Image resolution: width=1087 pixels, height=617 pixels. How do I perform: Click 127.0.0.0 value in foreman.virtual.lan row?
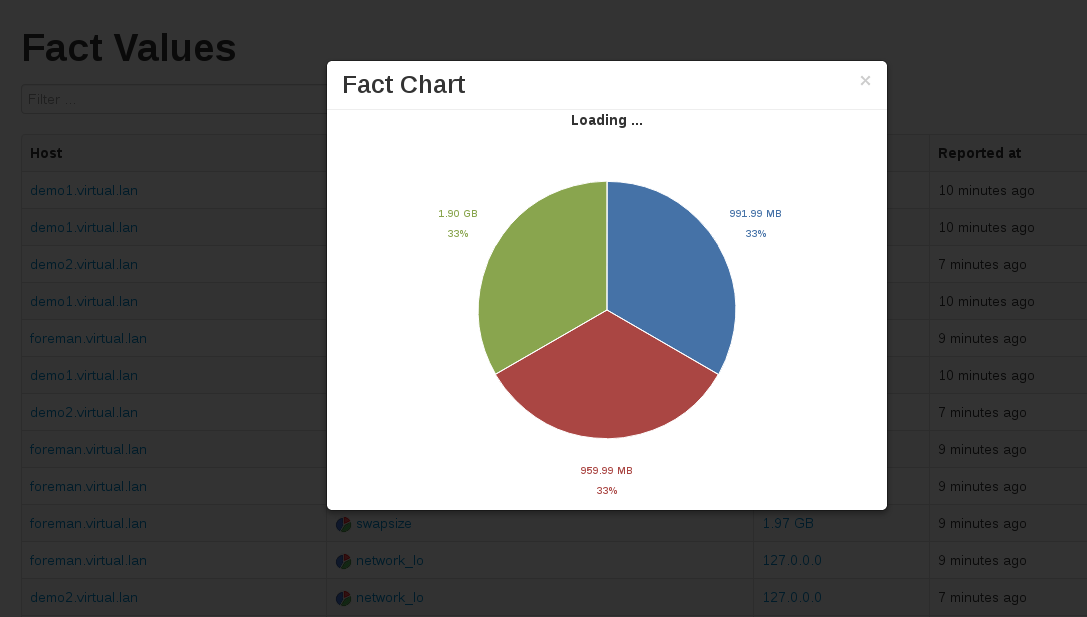(x=792, y=560)
